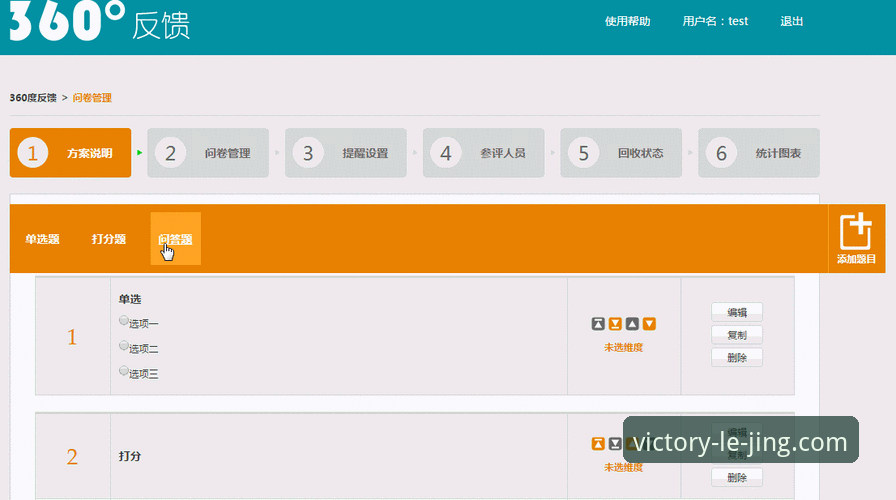
Task: Move question 1 up one position
Action: [x=632, y=324]
